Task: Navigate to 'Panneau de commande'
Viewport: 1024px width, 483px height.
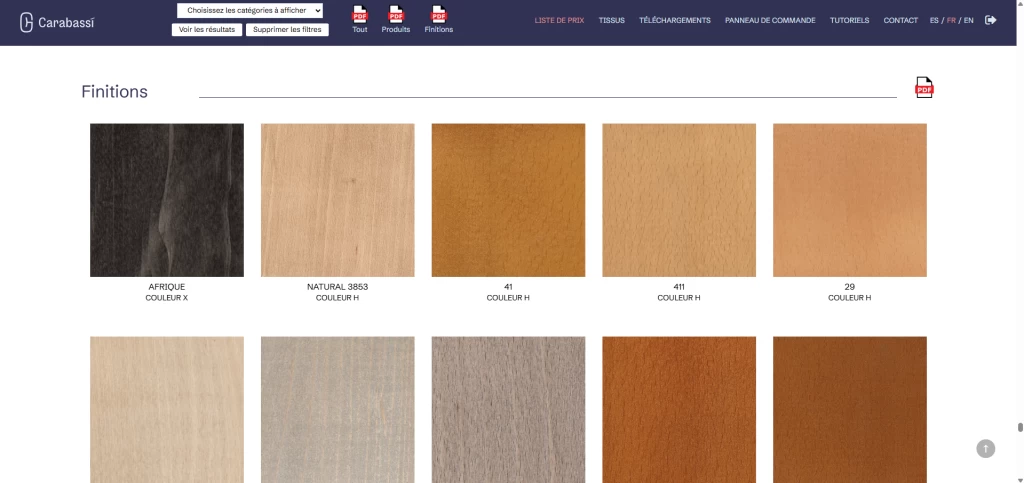Action: click(x=770, y=20)
